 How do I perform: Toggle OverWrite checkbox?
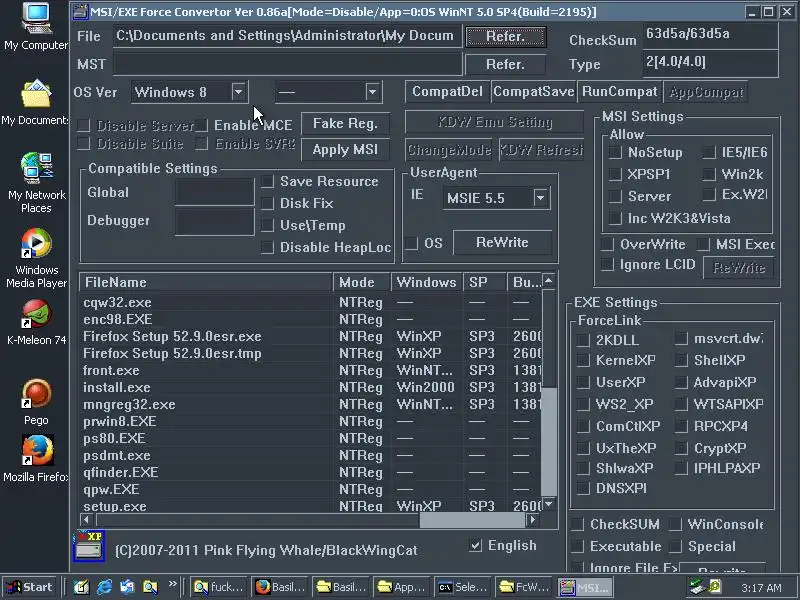pos(607,244)
